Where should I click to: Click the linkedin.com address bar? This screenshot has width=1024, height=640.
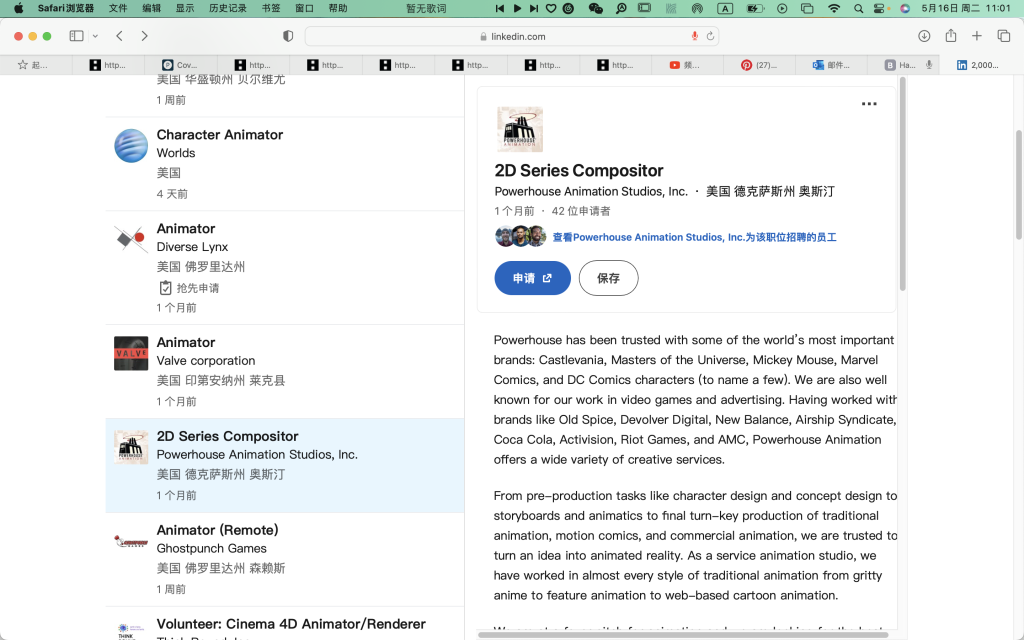tap(512, 37)
